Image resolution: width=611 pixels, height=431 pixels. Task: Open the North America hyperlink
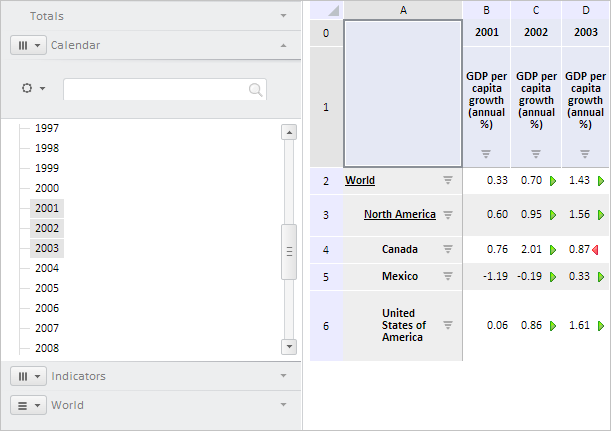tap(399, 214)
